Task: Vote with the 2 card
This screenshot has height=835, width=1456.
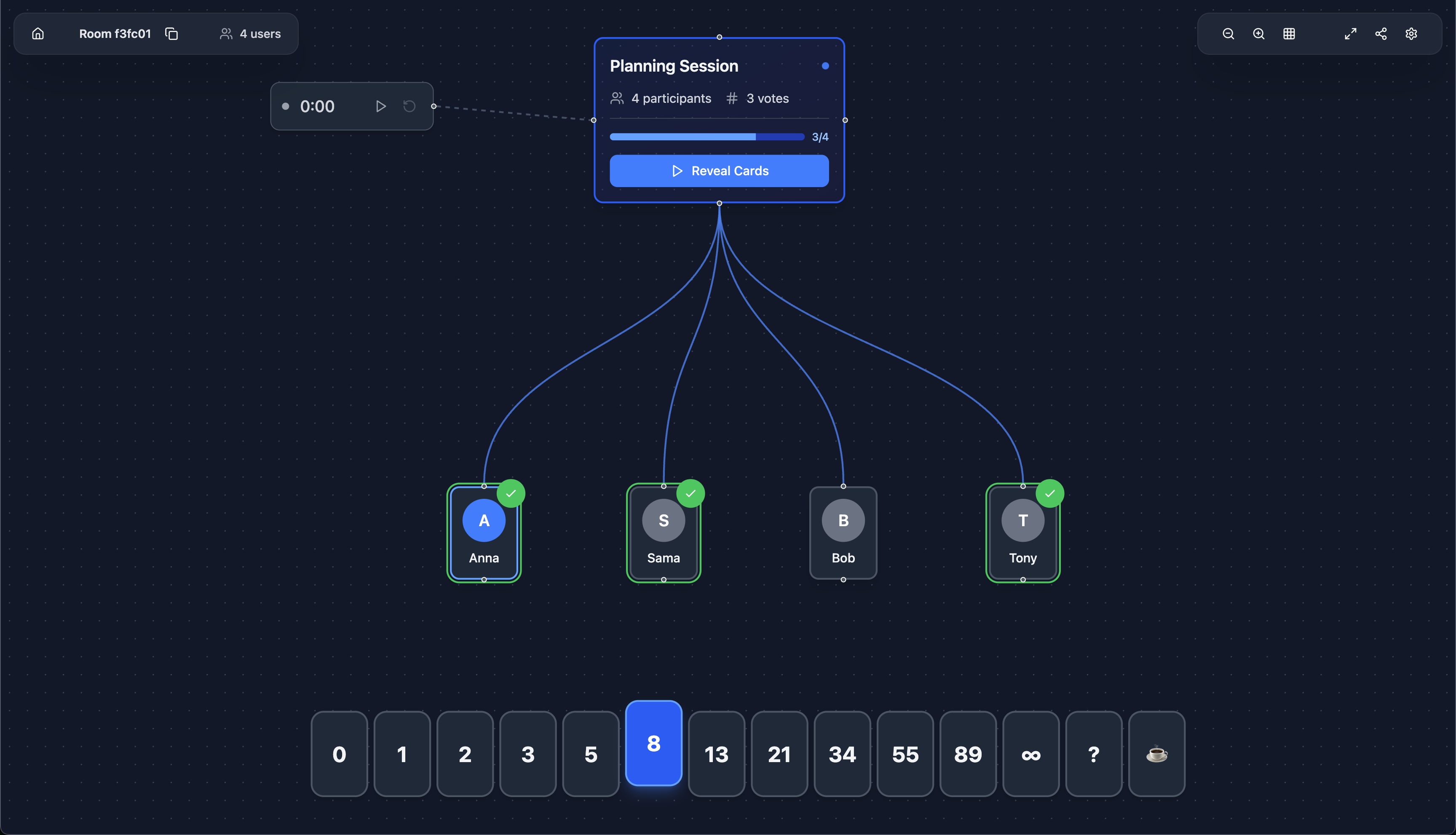Action: pyautogui.click(x=465, y=754)
